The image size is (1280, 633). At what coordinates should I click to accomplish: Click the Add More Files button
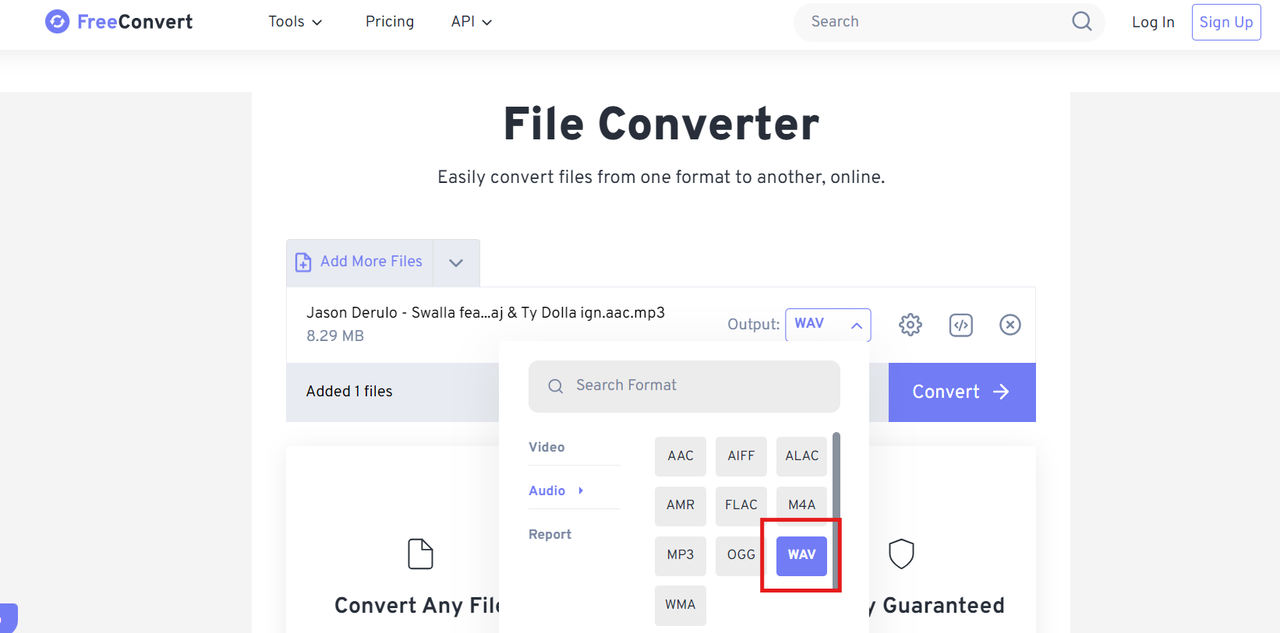click(x=360, y=263)
